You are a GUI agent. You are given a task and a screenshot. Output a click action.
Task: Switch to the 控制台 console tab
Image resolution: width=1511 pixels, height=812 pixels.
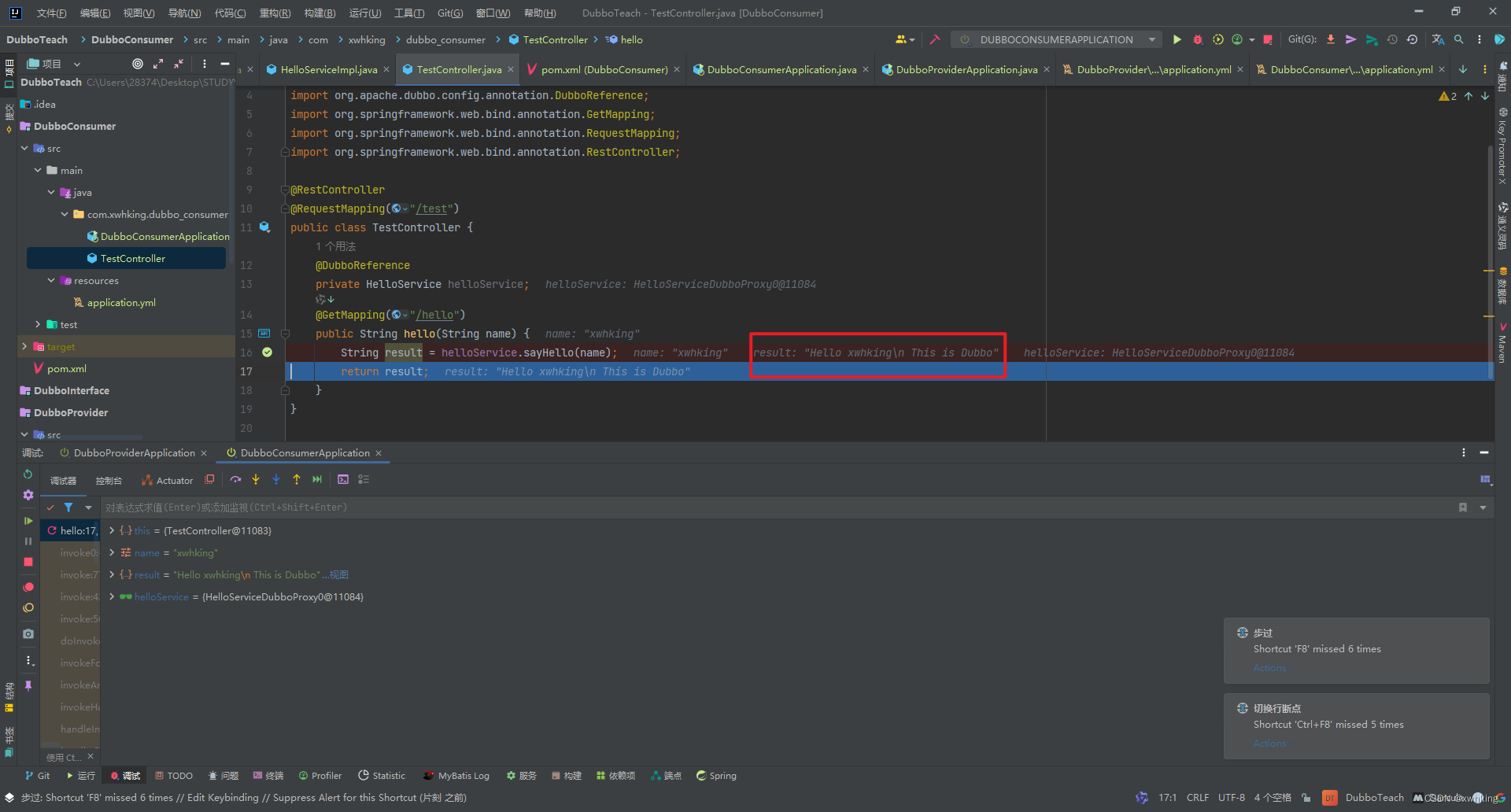coord(109,480)
